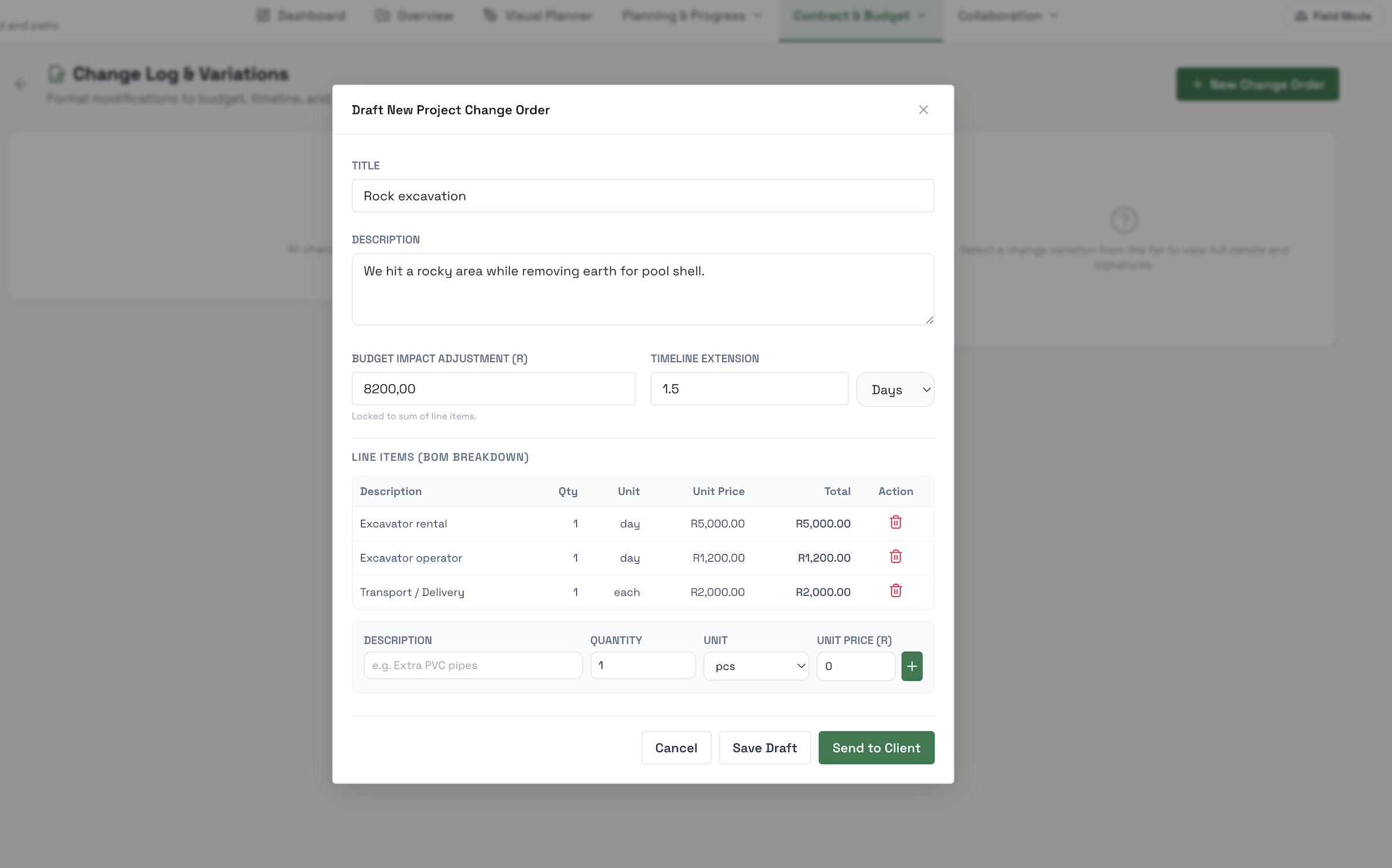Click the Visual Planner icon in navigation
The height and width of the screenshot is (868, 1392).
point(490,16)
